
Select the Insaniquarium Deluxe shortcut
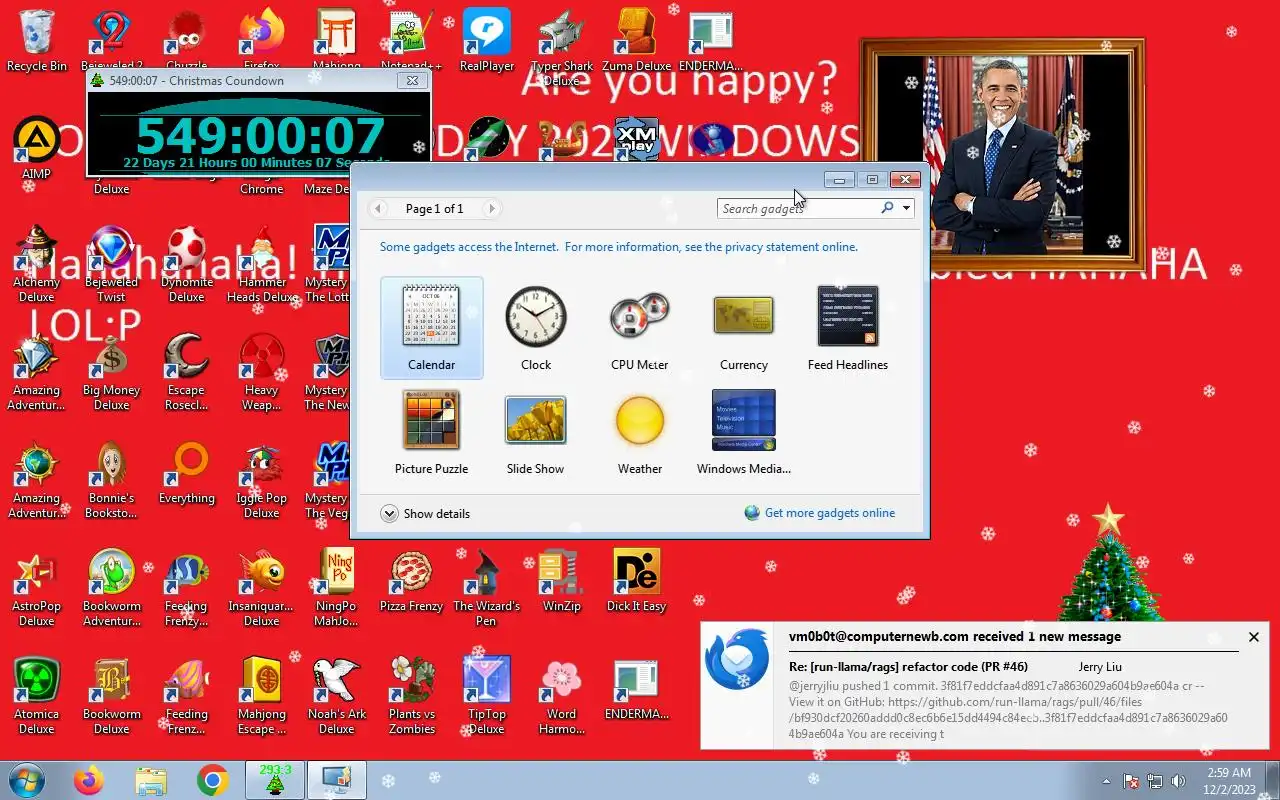click(x=262, y=589)
